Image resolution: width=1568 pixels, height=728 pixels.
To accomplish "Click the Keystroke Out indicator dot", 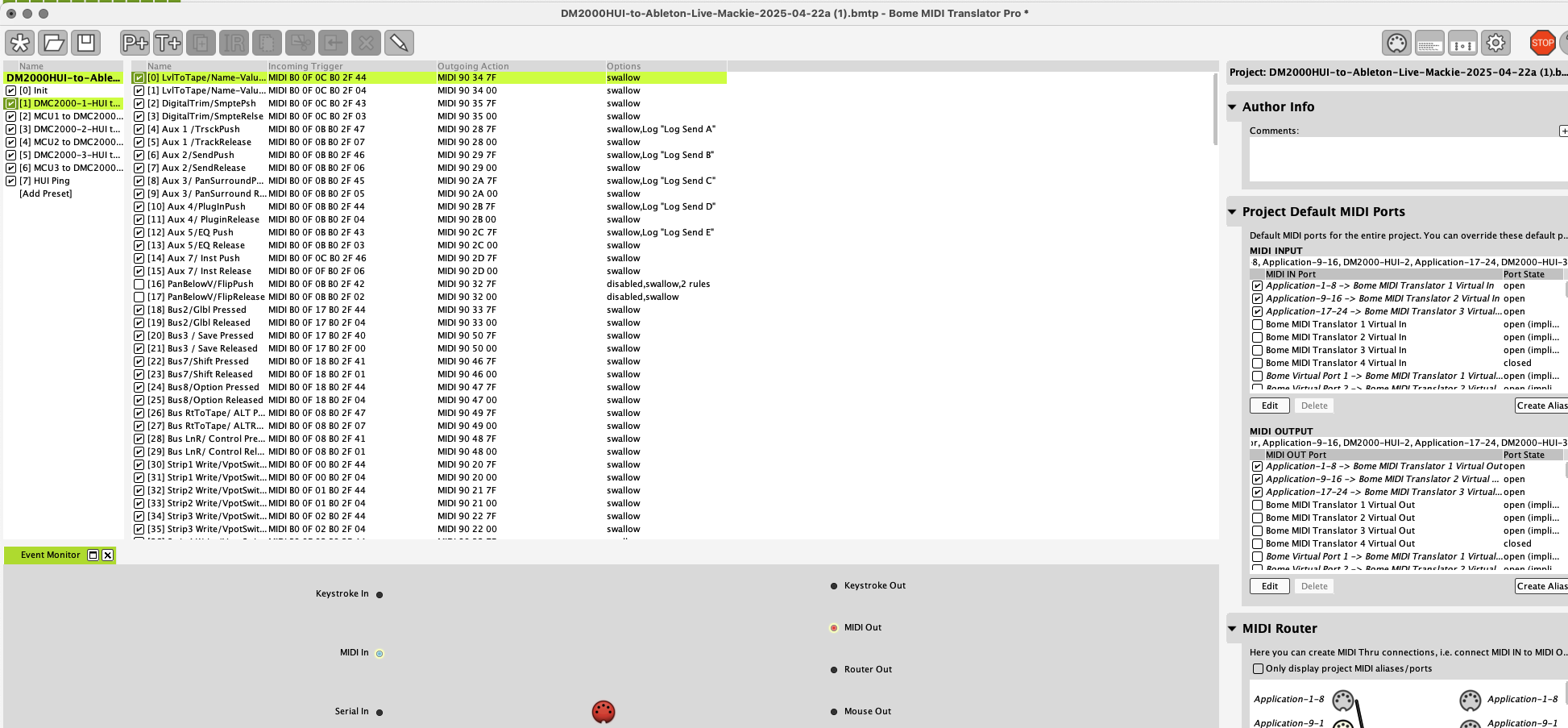I will (834, 586).
